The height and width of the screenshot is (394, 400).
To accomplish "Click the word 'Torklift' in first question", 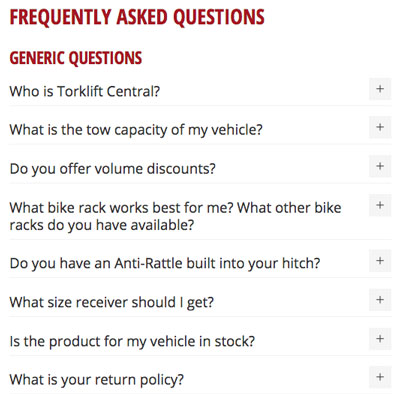I will (80, 91).
